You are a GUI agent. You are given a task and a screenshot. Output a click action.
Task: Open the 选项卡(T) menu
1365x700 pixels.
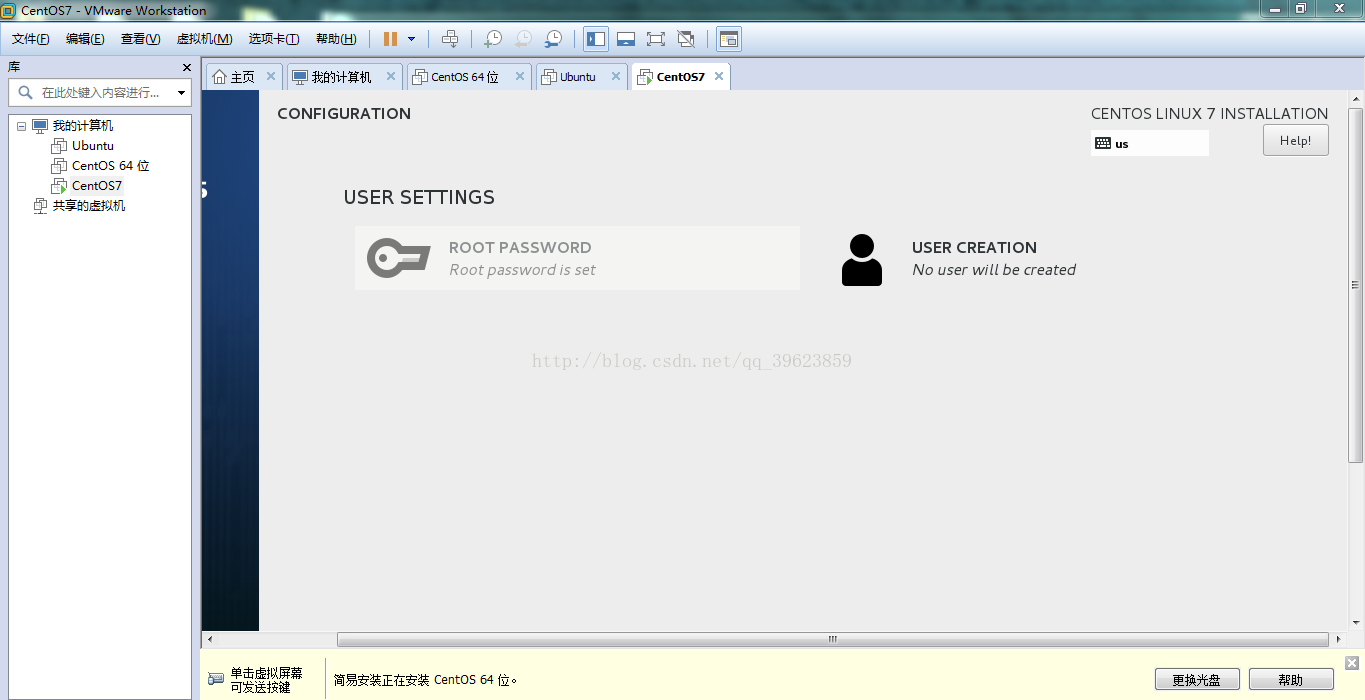pos(274,39)
